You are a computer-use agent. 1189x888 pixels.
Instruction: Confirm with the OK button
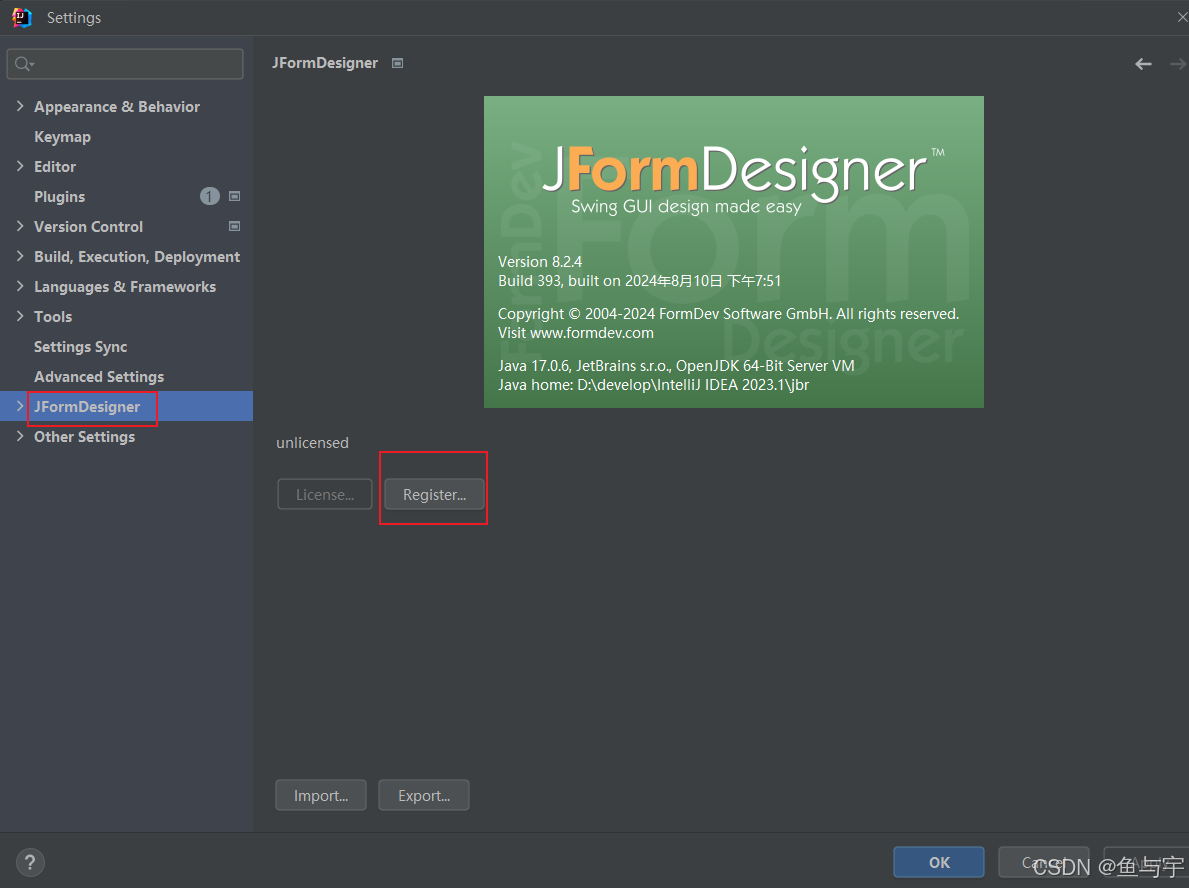pyautogui.click(x=939, y=862)
